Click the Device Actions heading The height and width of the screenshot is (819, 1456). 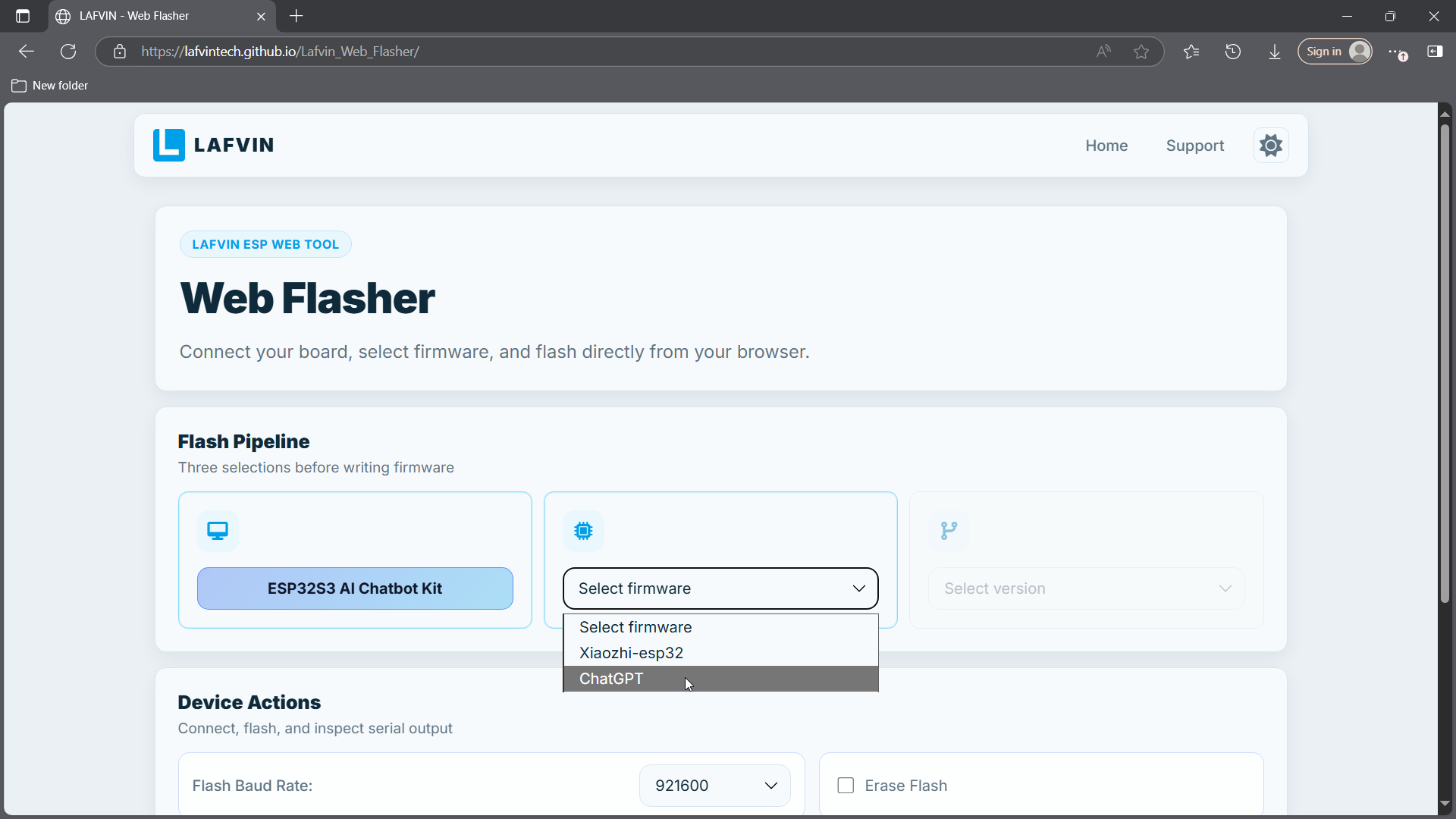249,702
